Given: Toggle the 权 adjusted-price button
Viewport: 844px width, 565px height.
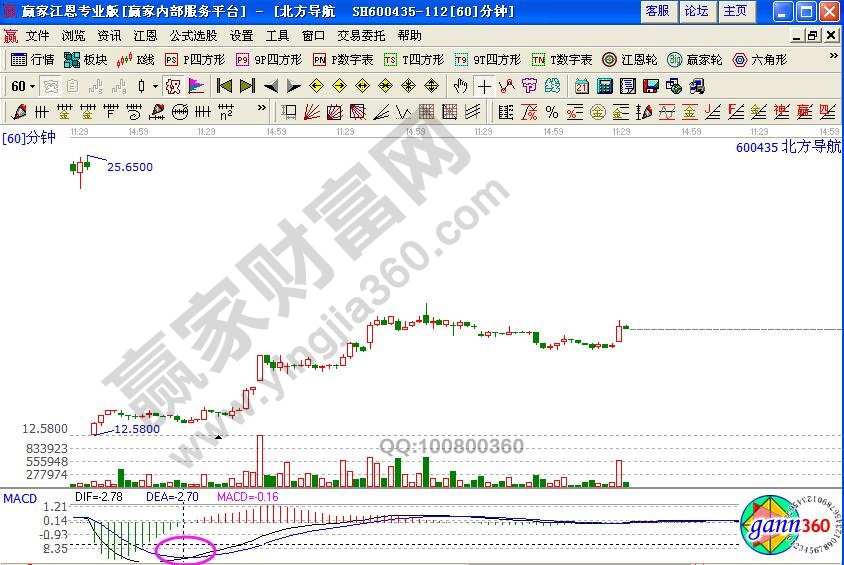Looking at the screenshot, I should 173,86.
